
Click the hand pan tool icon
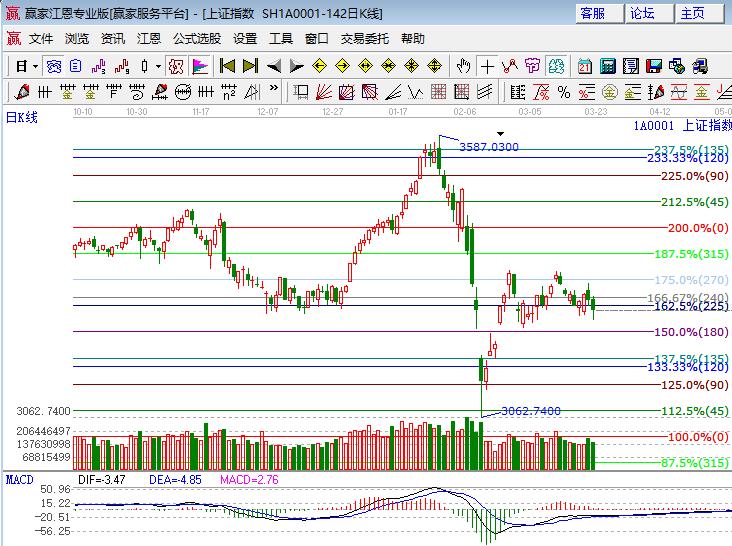[463, 66]
